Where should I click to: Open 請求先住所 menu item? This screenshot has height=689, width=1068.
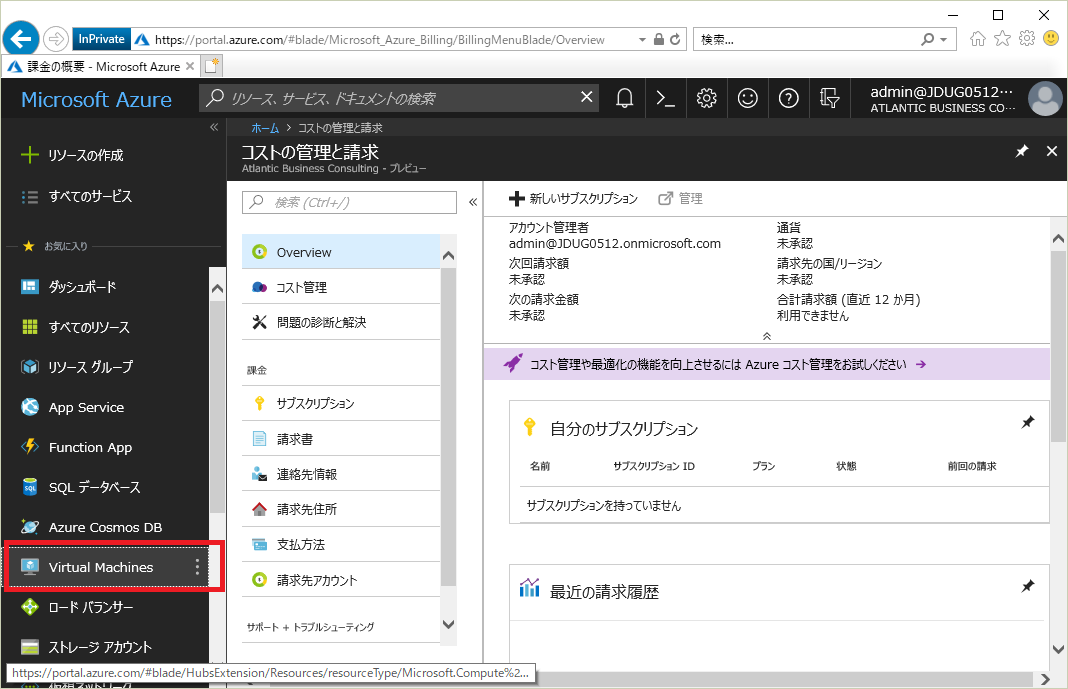click(x=341, y=509)
